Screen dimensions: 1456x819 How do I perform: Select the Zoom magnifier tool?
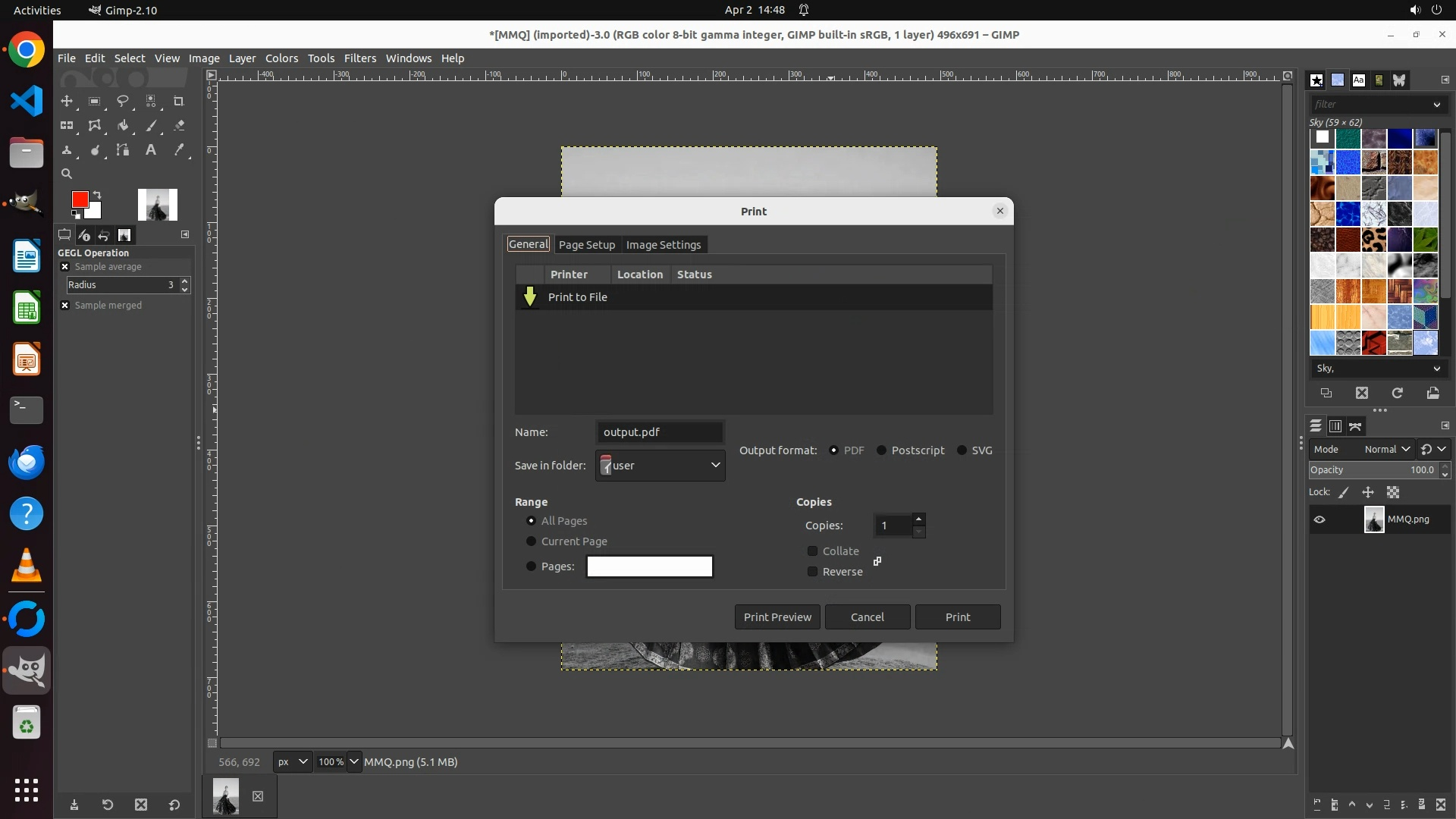point(67,174)
